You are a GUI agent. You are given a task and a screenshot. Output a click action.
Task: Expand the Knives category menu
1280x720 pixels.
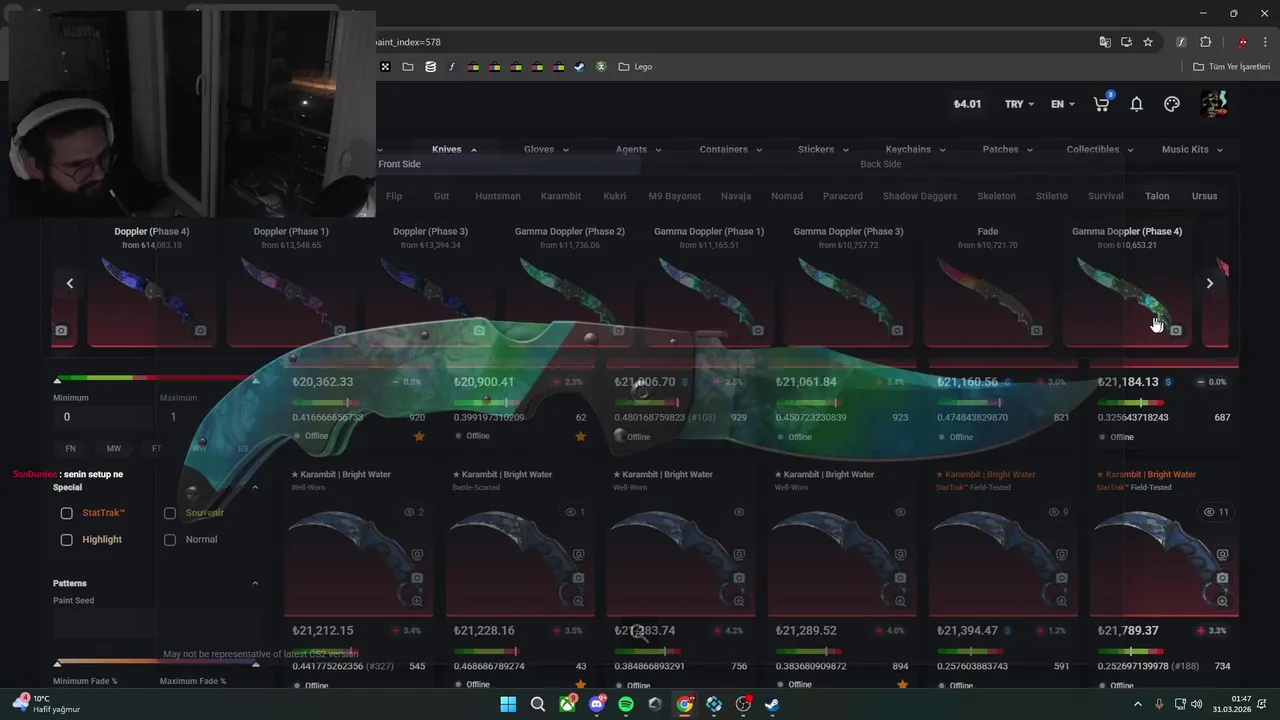coord(454,150)
